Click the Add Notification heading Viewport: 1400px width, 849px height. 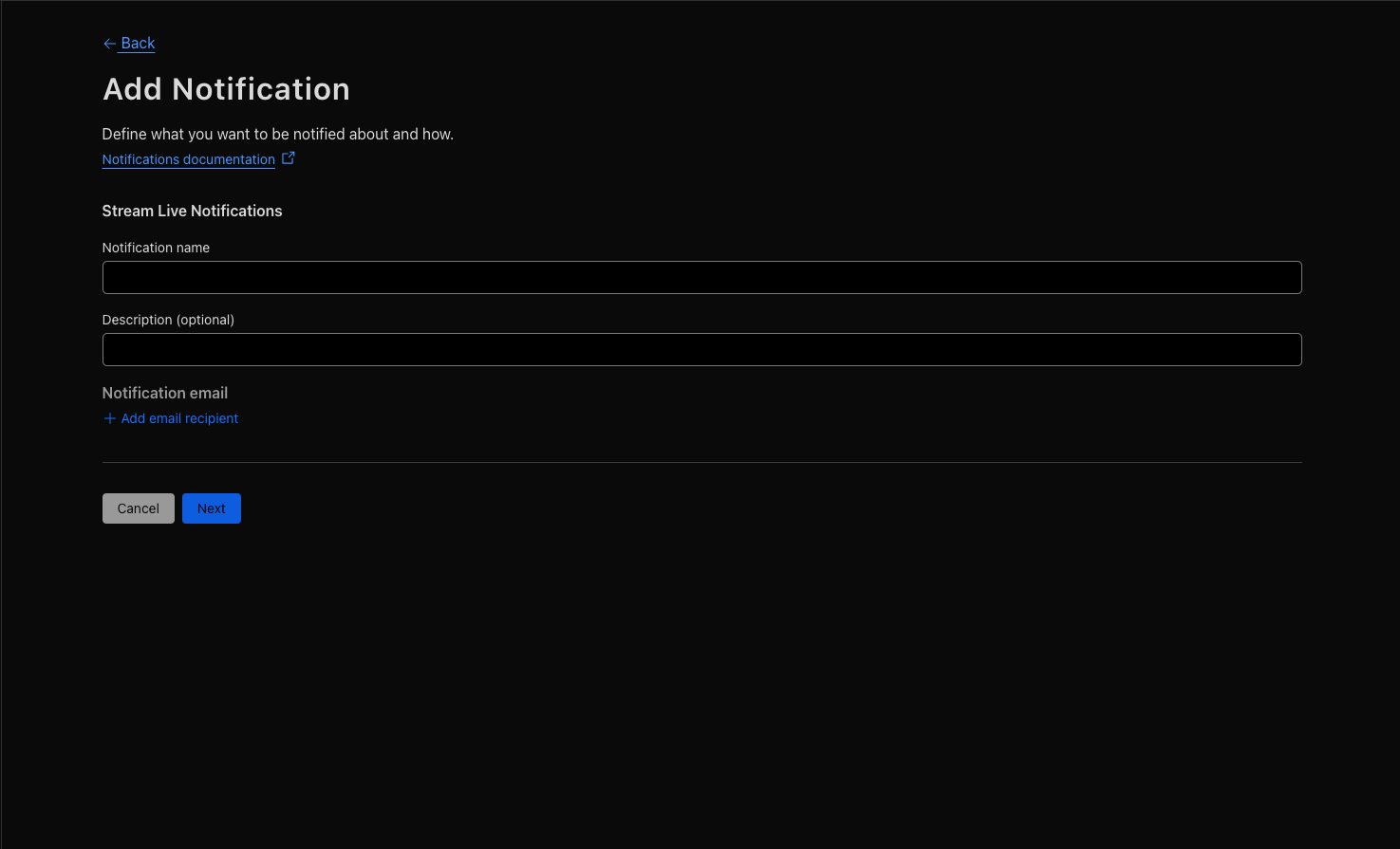(x=226, y=89)
